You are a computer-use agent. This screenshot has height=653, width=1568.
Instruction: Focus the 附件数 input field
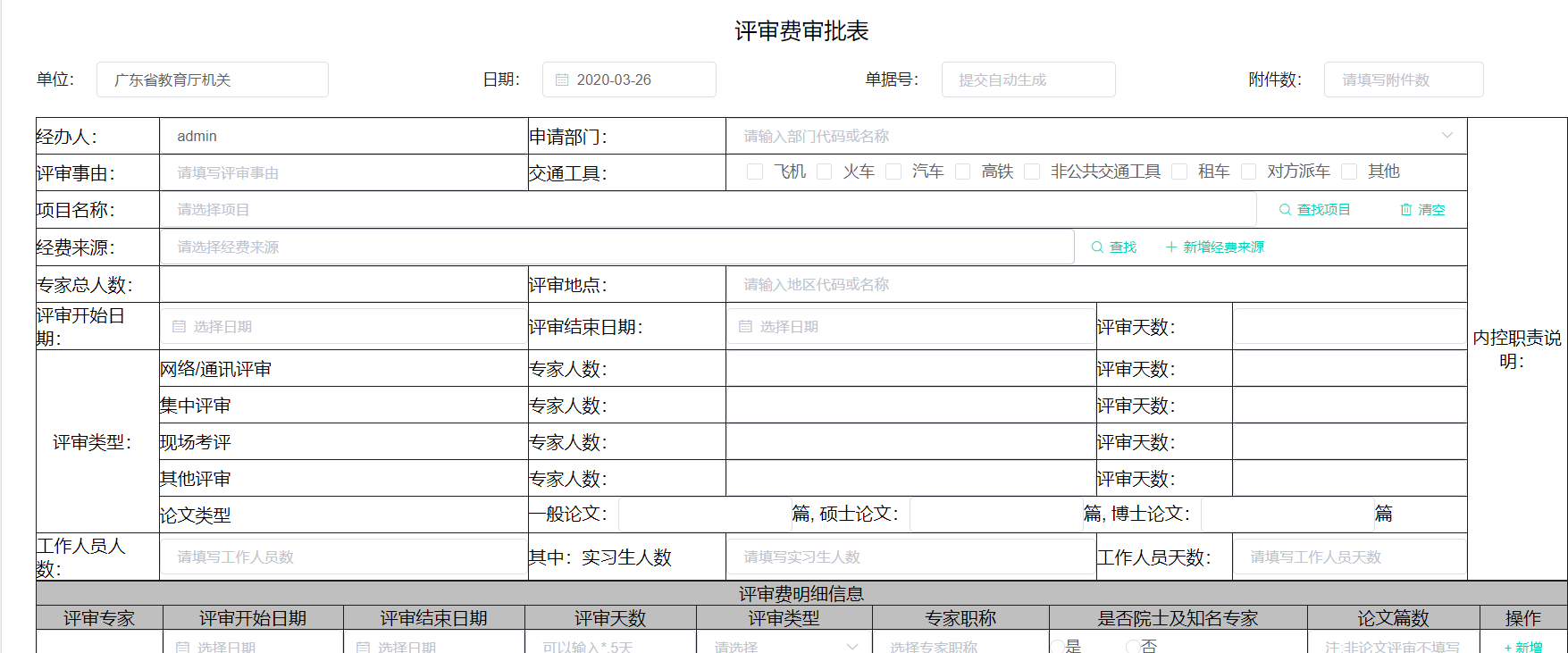[1403, 80]
